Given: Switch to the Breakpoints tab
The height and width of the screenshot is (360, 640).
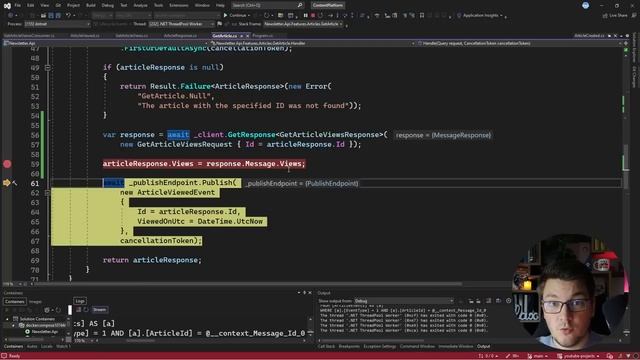Looking at the screenshot, I should (349, 347).
